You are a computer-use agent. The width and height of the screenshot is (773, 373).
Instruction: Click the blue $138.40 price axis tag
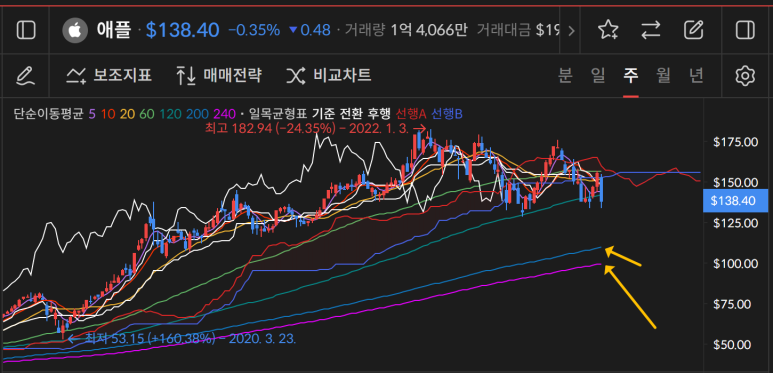737,200
